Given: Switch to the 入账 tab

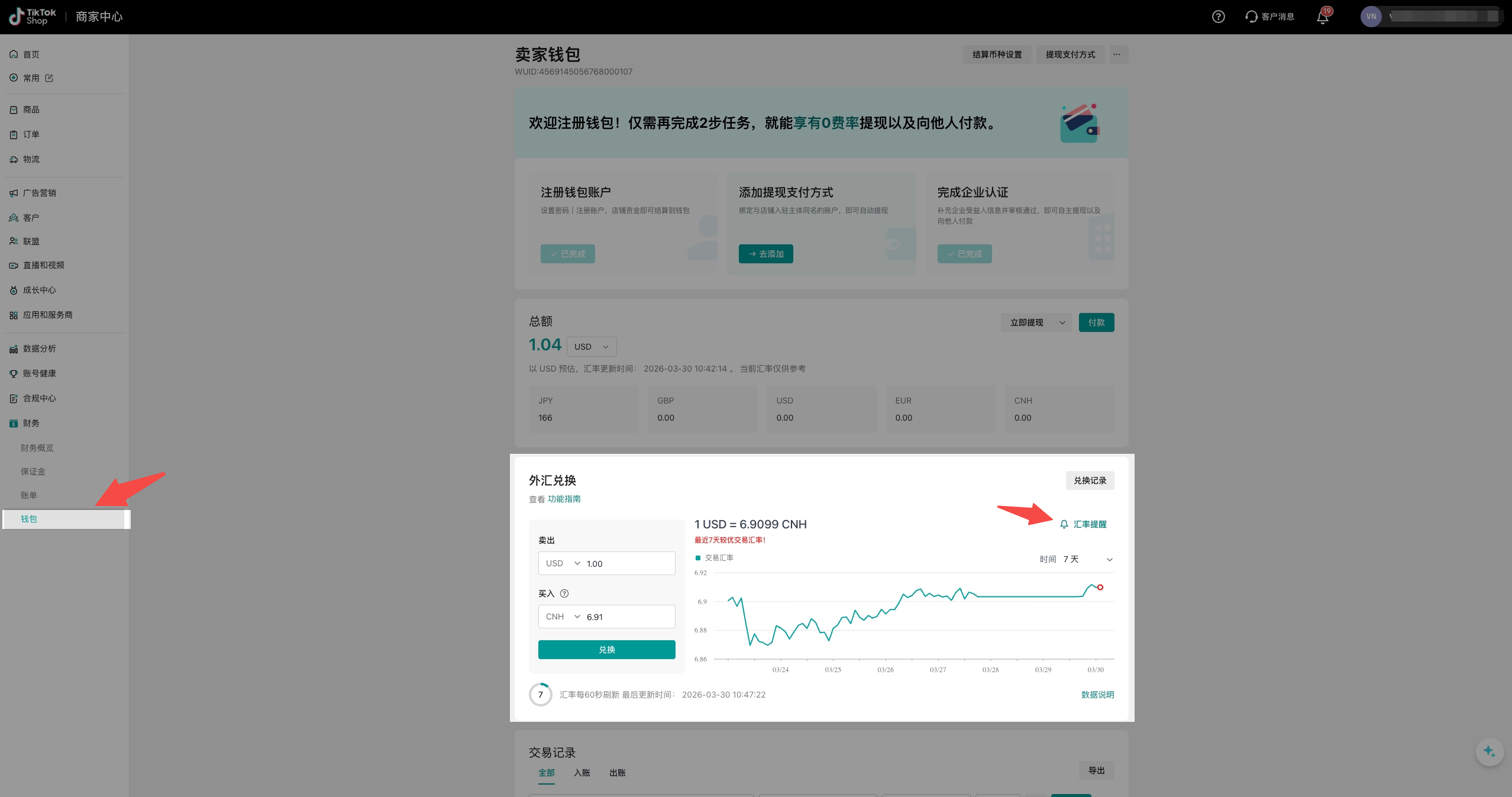Looking at the screenshot, I should [x=581, y=773].
